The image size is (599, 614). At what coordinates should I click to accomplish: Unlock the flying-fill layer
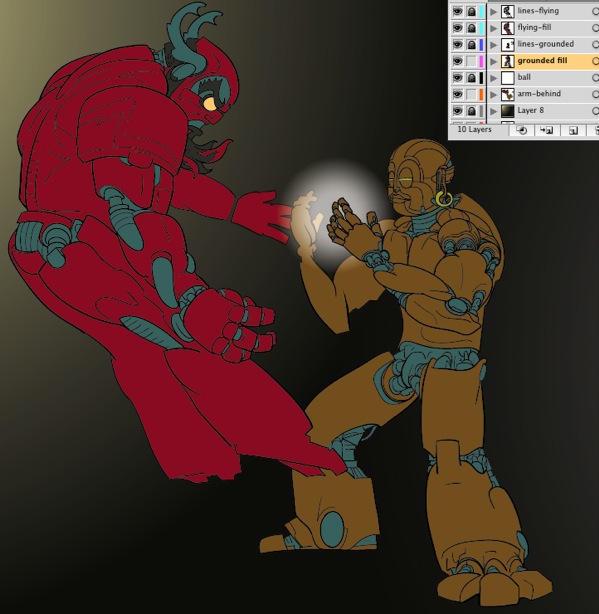click(471, 28)
